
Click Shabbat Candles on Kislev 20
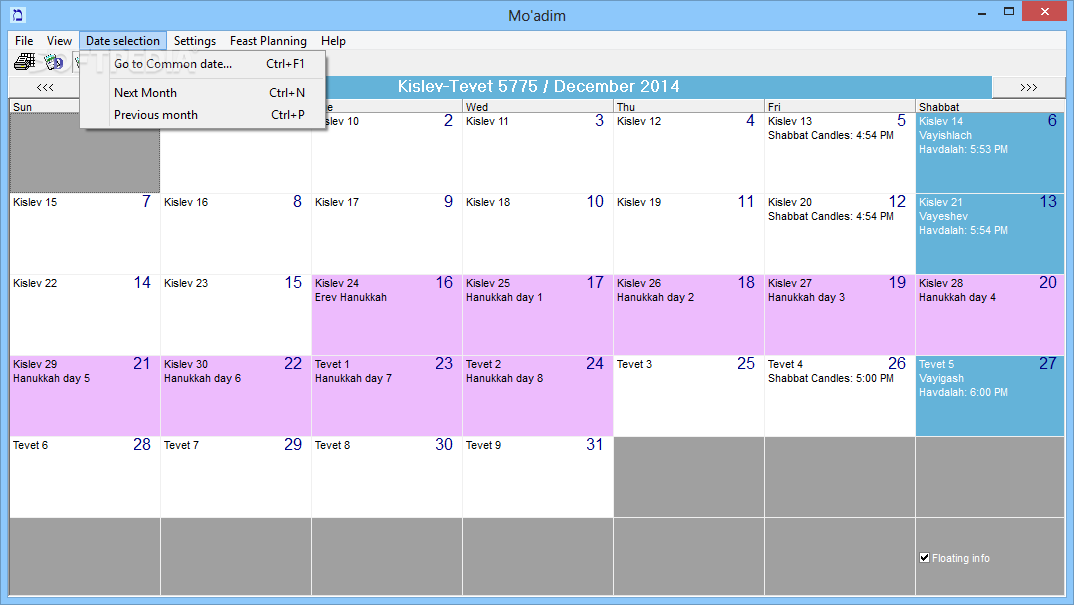pos(831,217)
